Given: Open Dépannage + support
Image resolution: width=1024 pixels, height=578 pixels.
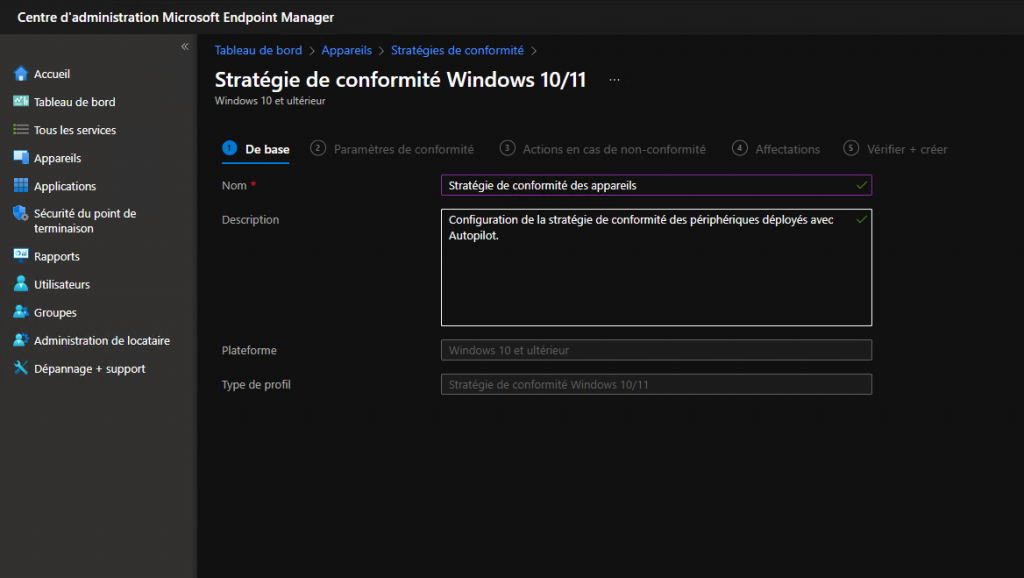Looking at the screenshot, I should pyautogui.click(x=89, y=369).
